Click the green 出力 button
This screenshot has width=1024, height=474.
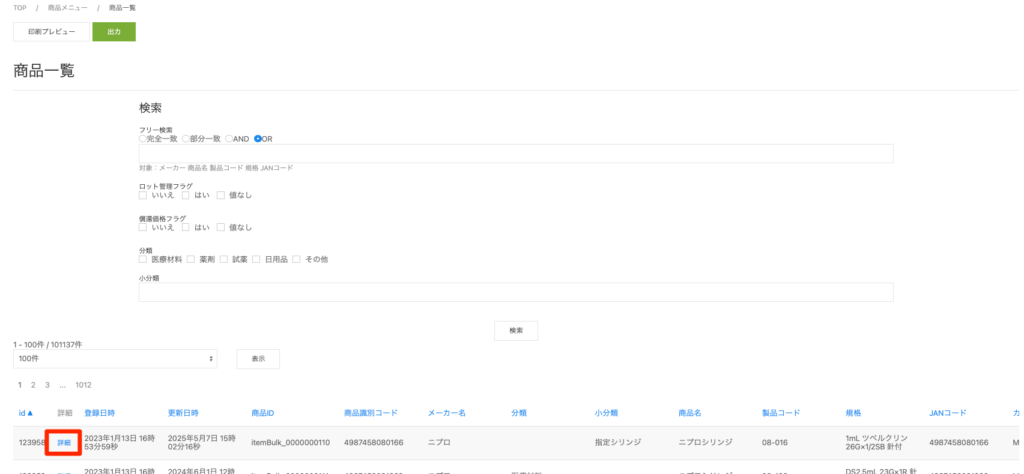114,32
